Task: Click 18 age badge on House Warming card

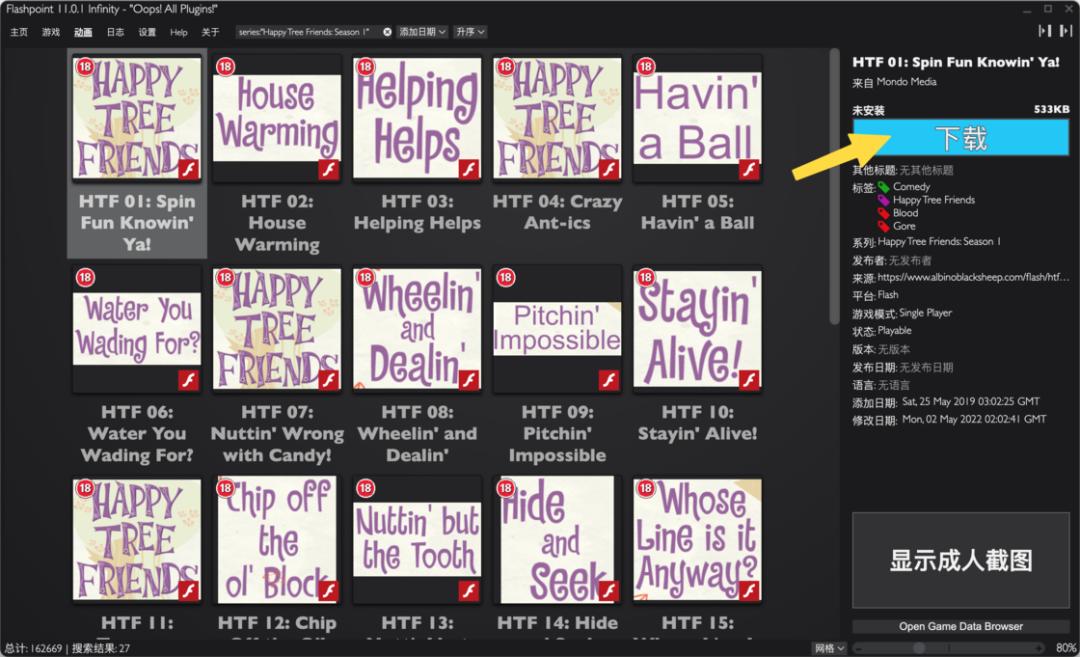Action: click(225, 67)
